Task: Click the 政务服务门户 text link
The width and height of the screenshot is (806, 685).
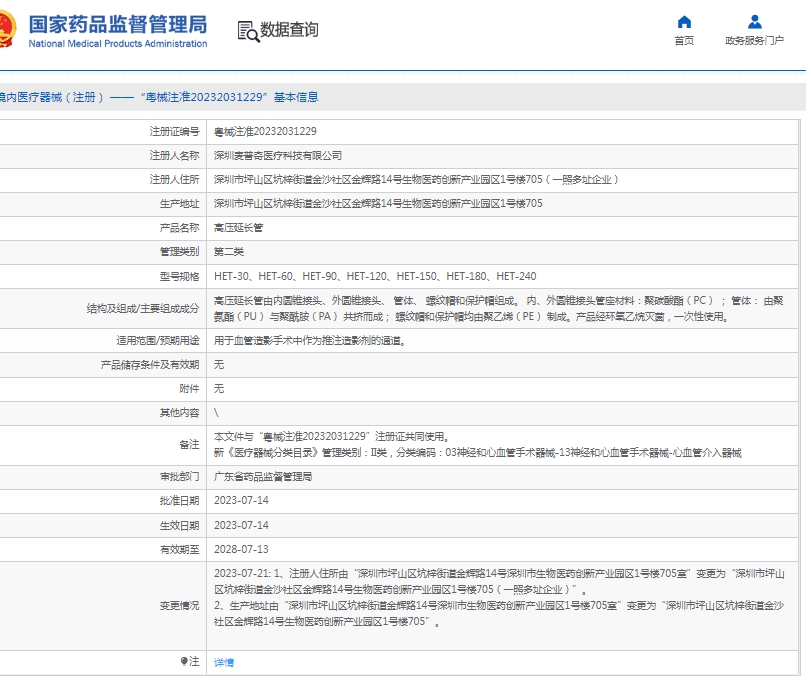Action: 755,41
